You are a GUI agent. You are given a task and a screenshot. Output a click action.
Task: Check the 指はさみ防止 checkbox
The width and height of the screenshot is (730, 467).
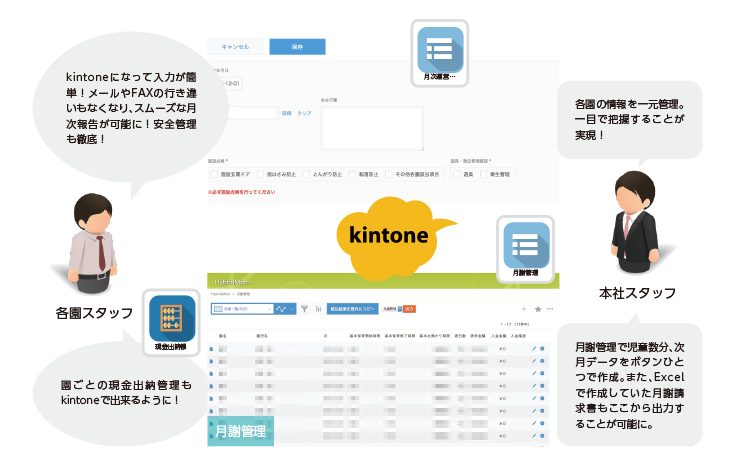260,174
